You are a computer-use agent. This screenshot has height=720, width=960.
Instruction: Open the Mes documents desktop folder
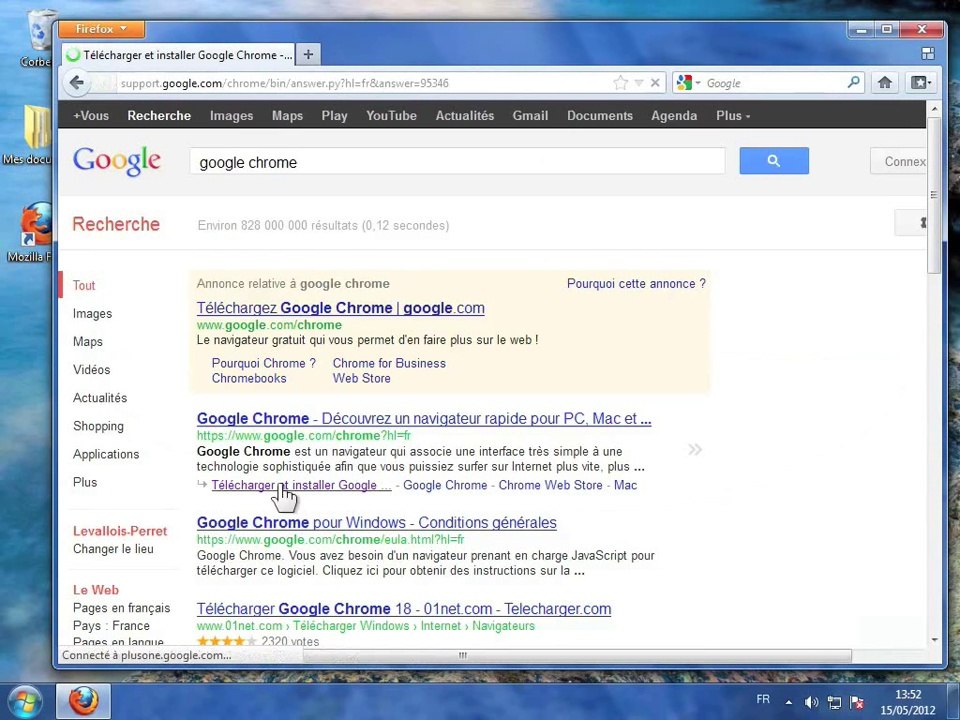[34, 135]
